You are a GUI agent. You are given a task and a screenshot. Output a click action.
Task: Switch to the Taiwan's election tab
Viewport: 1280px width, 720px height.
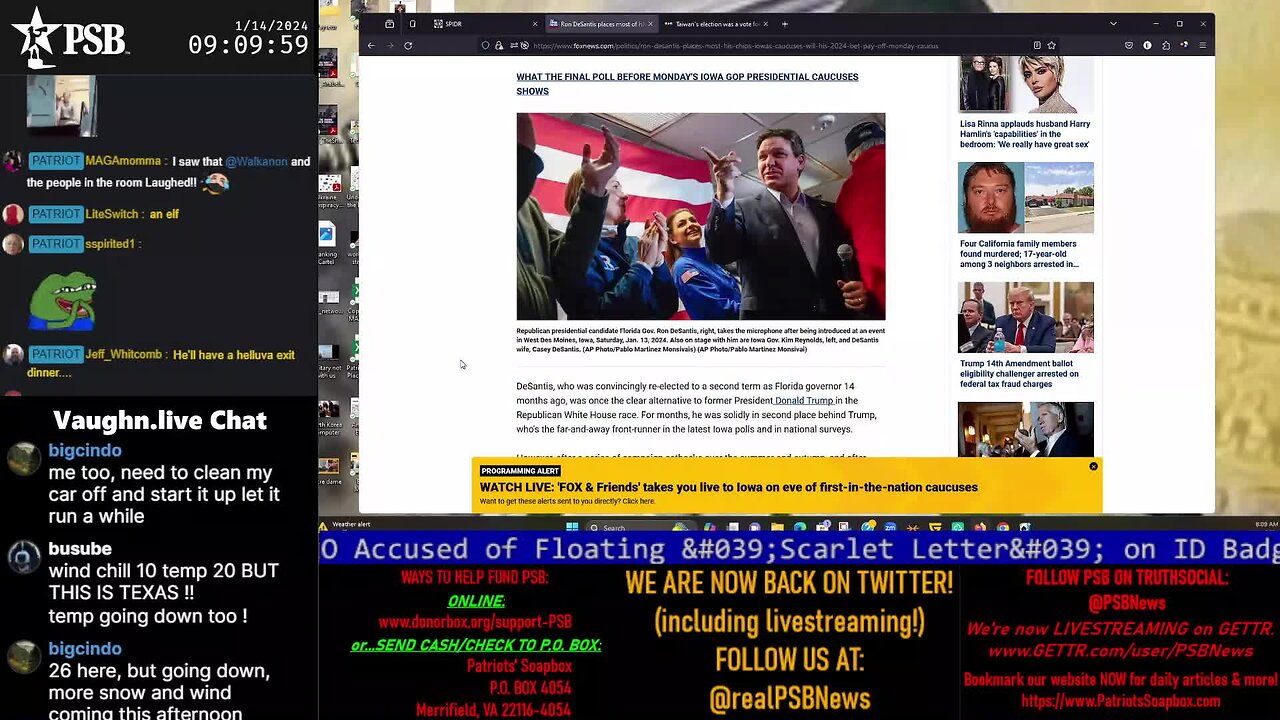click(715, 23)
